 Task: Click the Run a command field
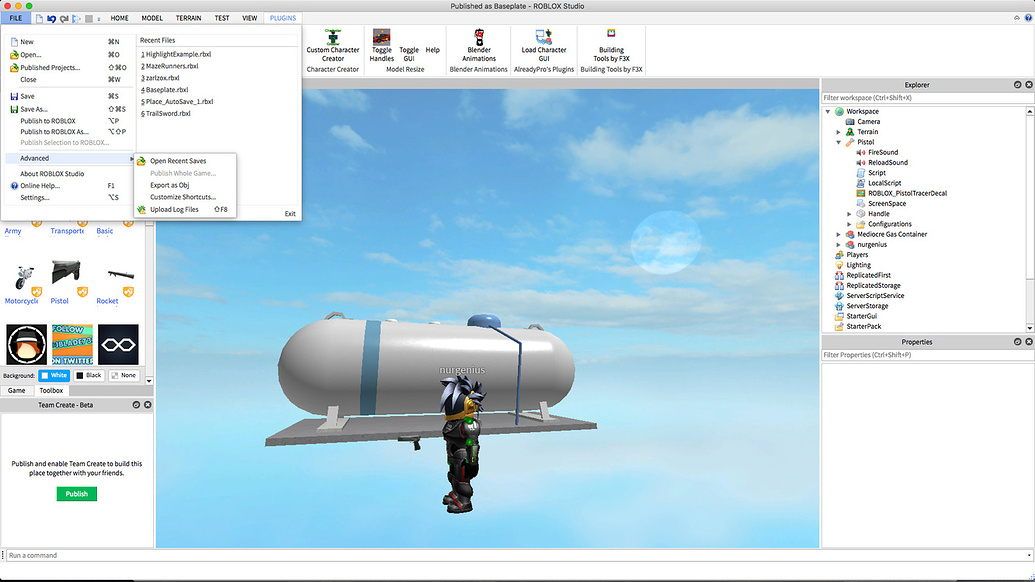coord(100,555)
